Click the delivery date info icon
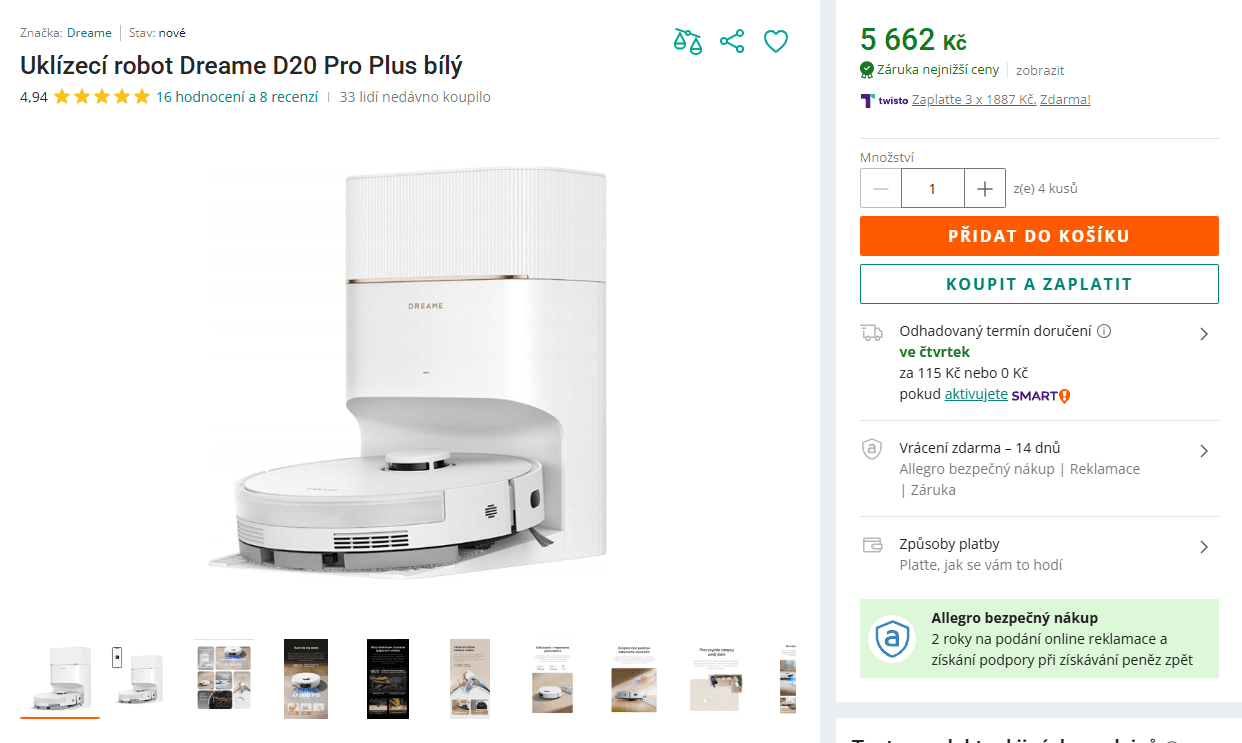 (1104, 331)
